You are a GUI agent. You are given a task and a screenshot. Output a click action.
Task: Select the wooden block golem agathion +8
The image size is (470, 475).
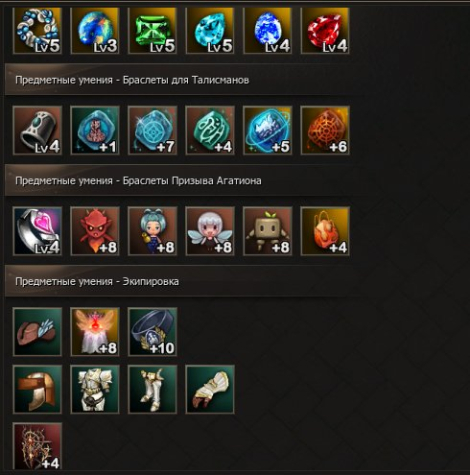(x=267, y=231)
